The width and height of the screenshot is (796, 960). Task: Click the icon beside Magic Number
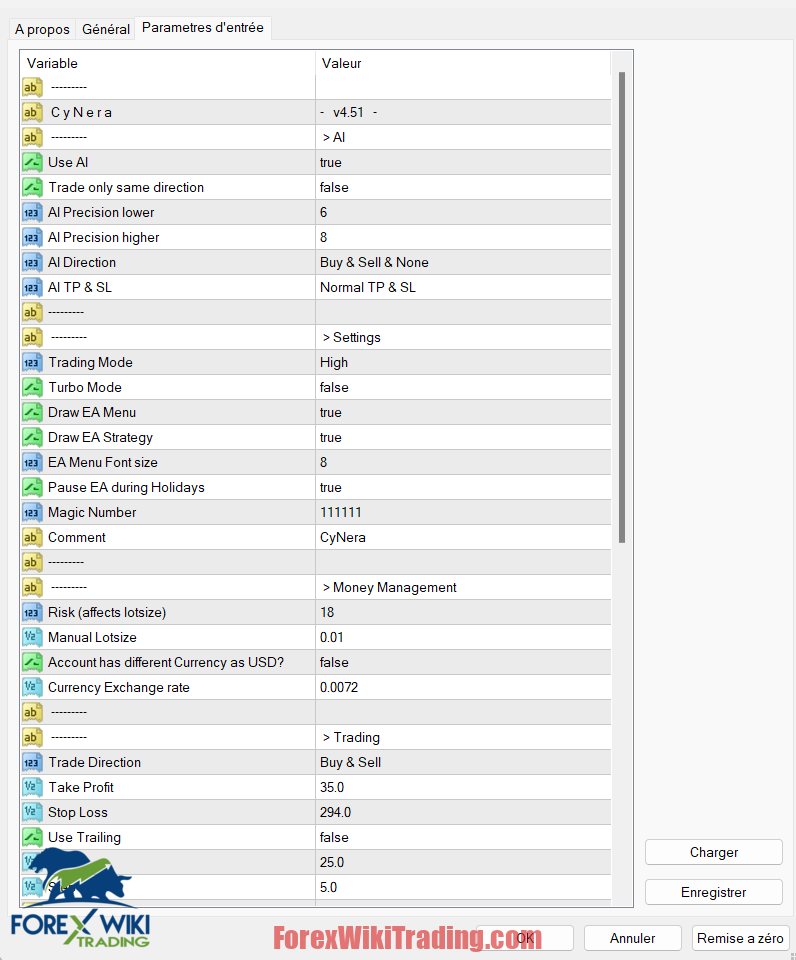(32, 512)
